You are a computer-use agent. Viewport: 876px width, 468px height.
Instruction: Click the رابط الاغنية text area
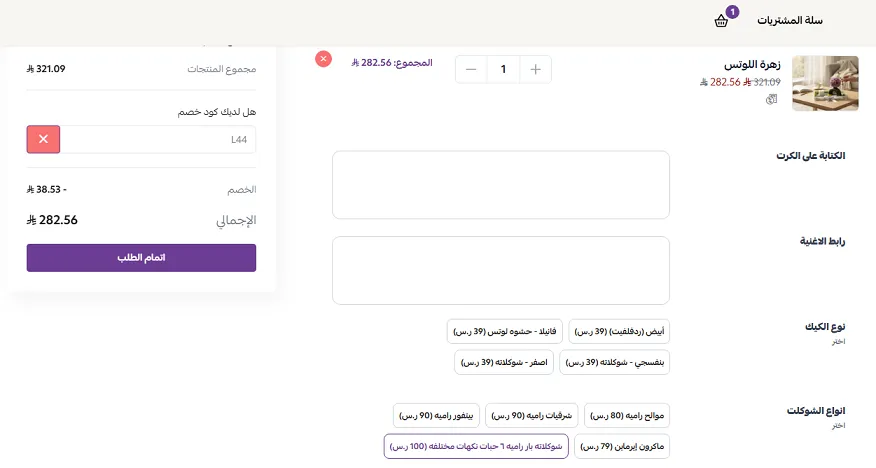(501, 270)
